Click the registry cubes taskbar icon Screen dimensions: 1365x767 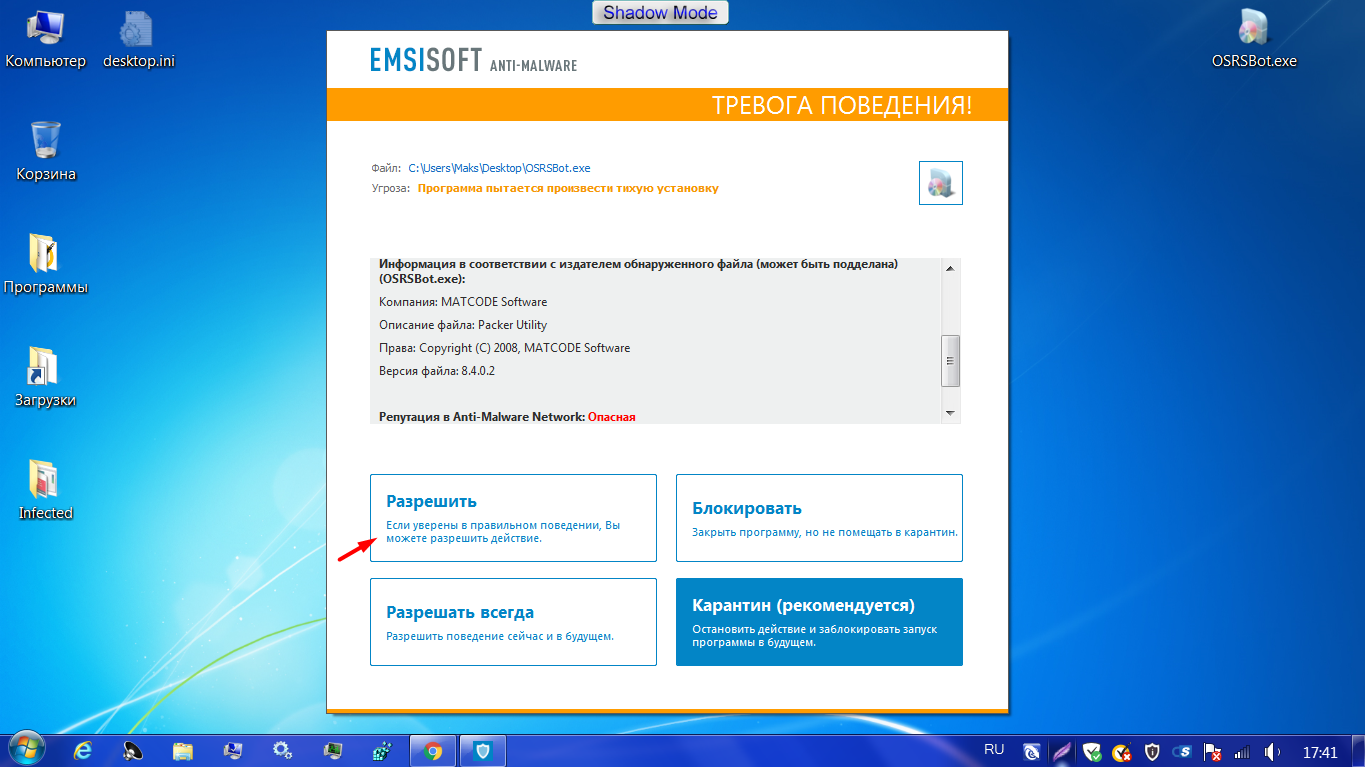point(383,750)
